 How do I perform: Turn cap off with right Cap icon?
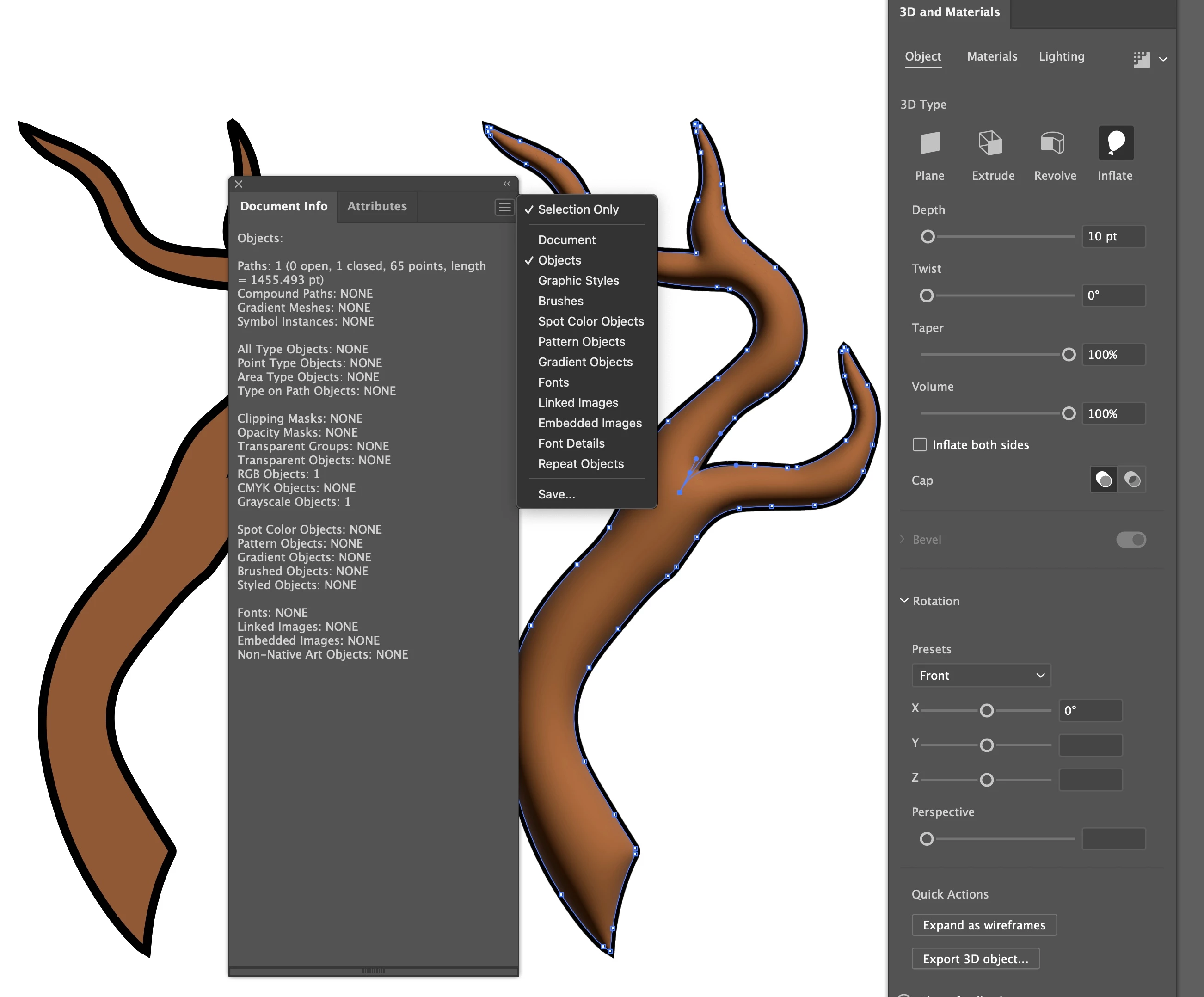coord(1132,480)
